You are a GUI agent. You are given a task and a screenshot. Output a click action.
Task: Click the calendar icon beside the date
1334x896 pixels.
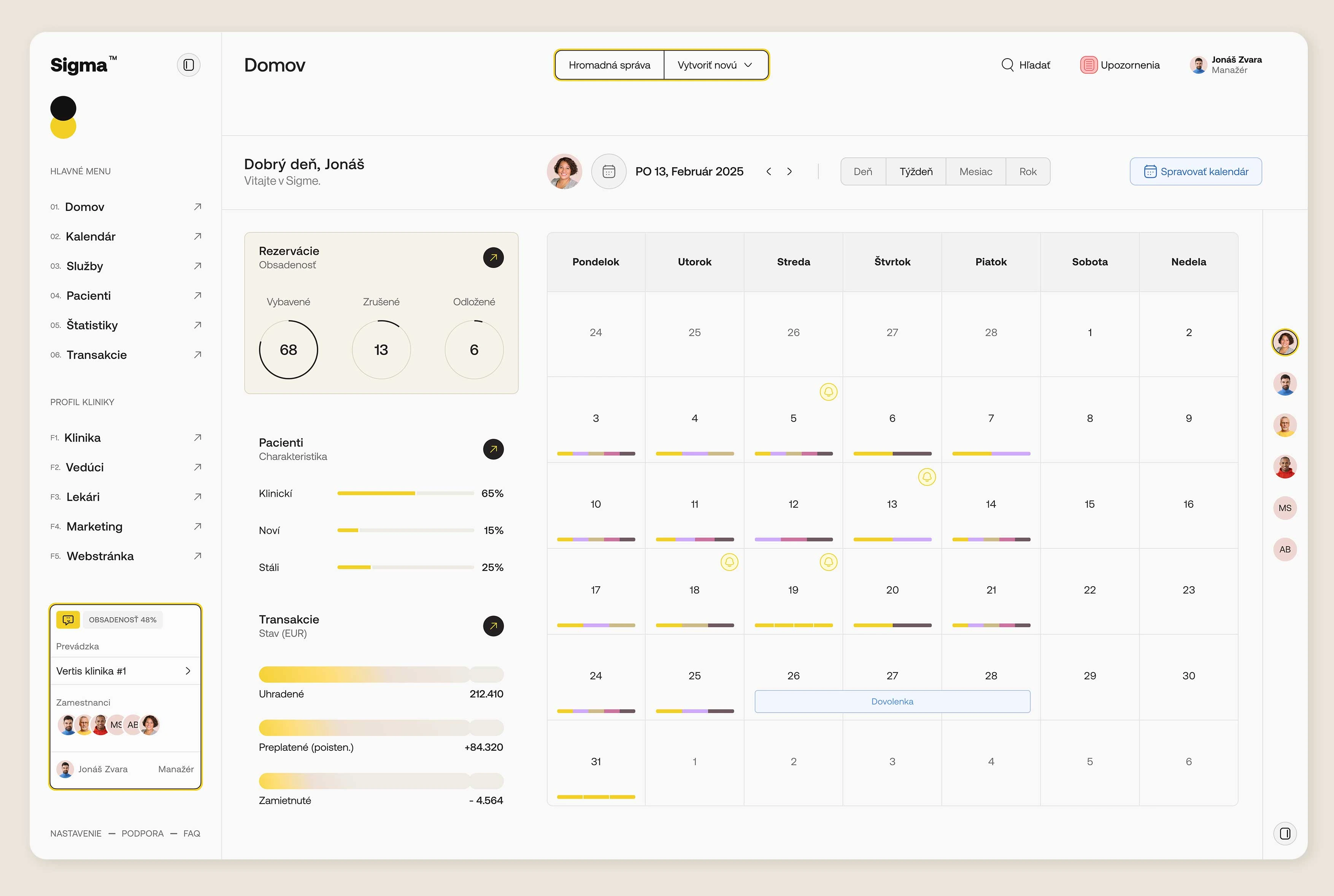click(608, 171)
